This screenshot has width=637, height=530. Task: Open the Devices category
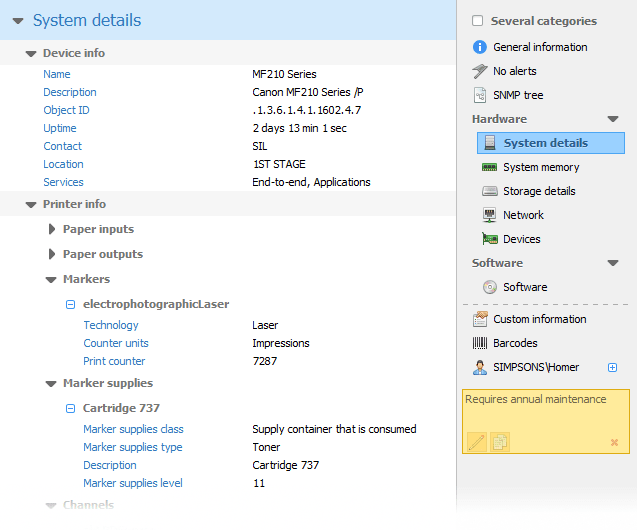521,239
